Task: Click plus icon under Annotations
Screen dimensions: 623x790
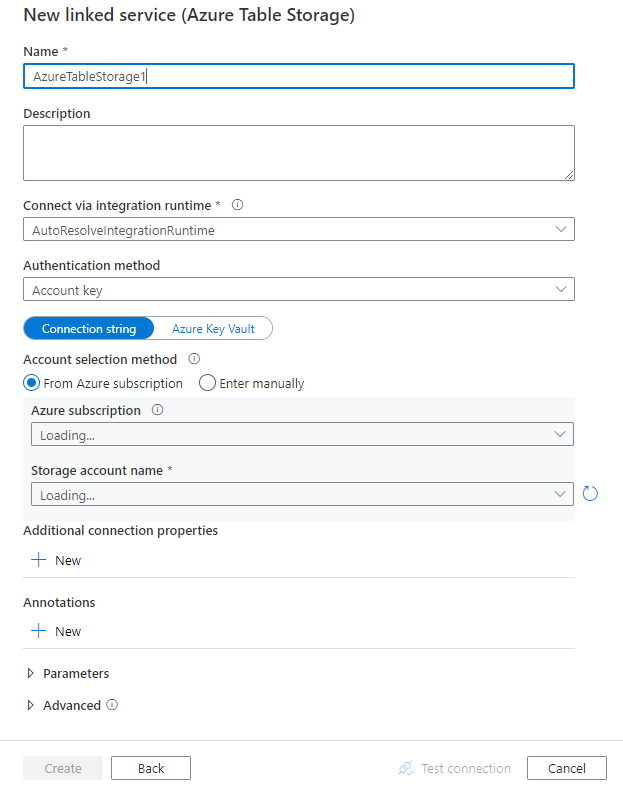Action: pos(39,631)
